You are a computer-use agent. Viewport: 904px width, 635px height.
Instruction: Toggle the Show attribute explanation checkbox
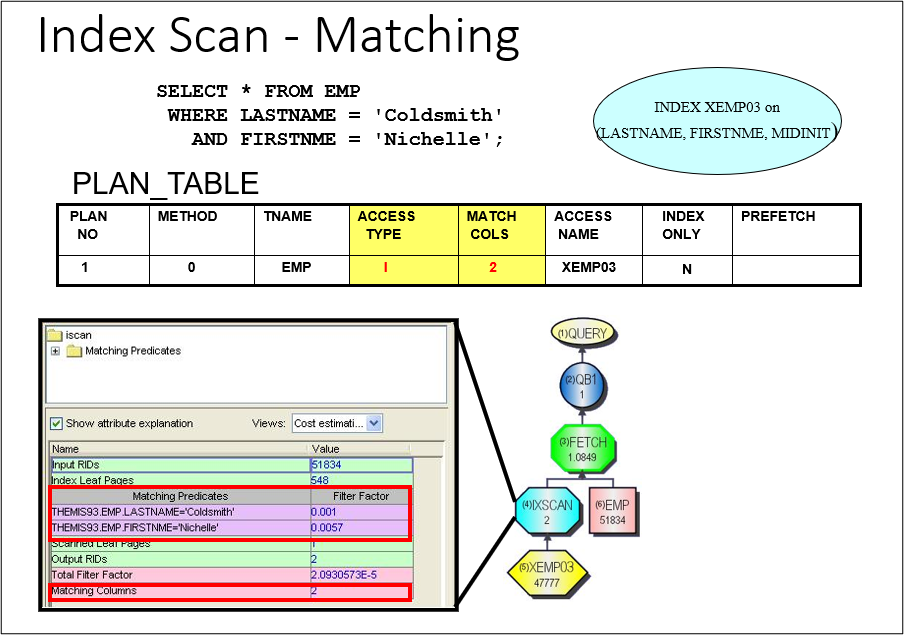(x=57, y=423)
